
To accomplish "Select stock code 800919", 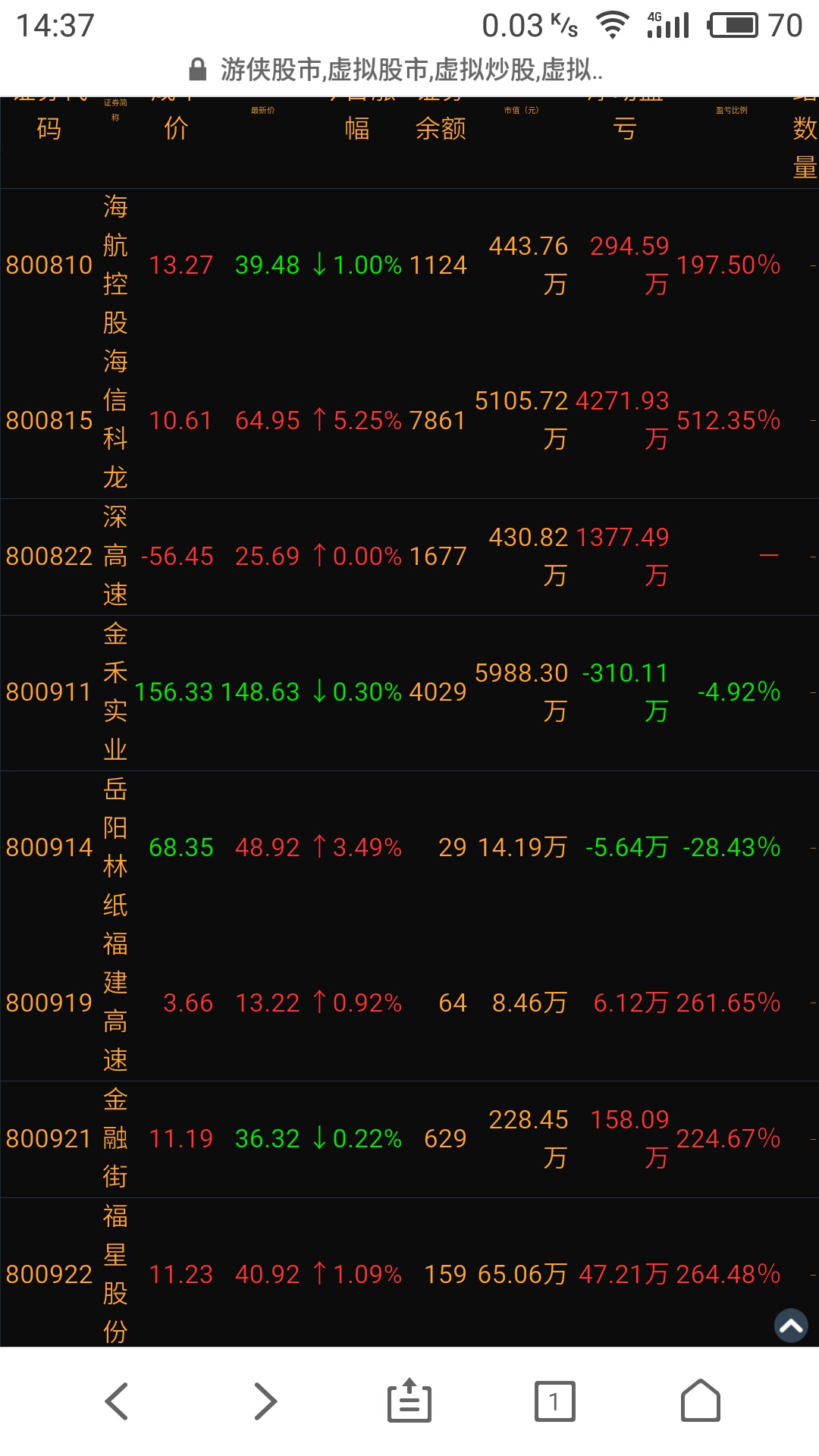I will pyautogui.click(x=49, y=1003).
